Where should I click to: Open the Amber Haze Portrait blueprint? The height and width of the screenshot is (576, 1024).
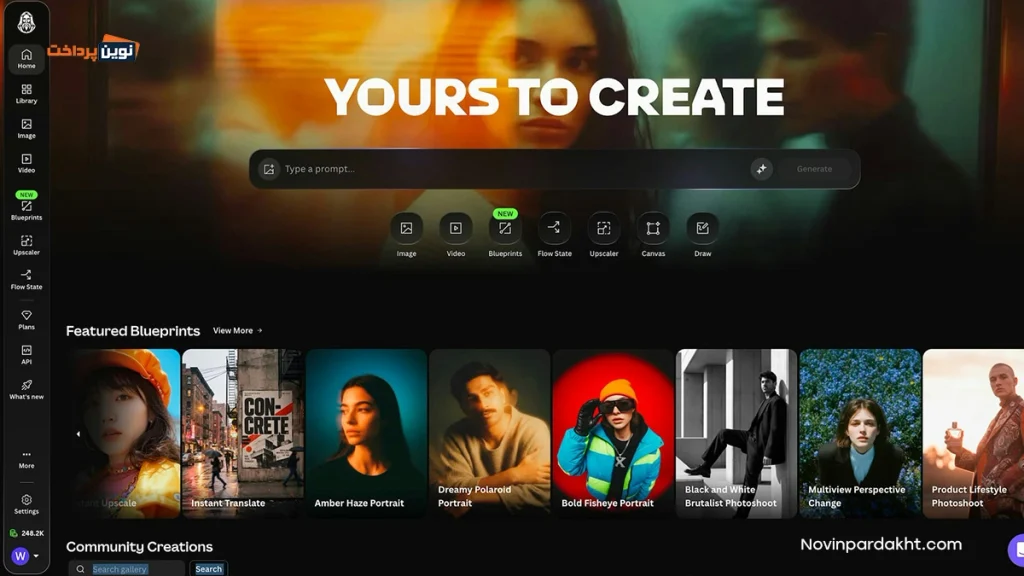pos(366,434)
